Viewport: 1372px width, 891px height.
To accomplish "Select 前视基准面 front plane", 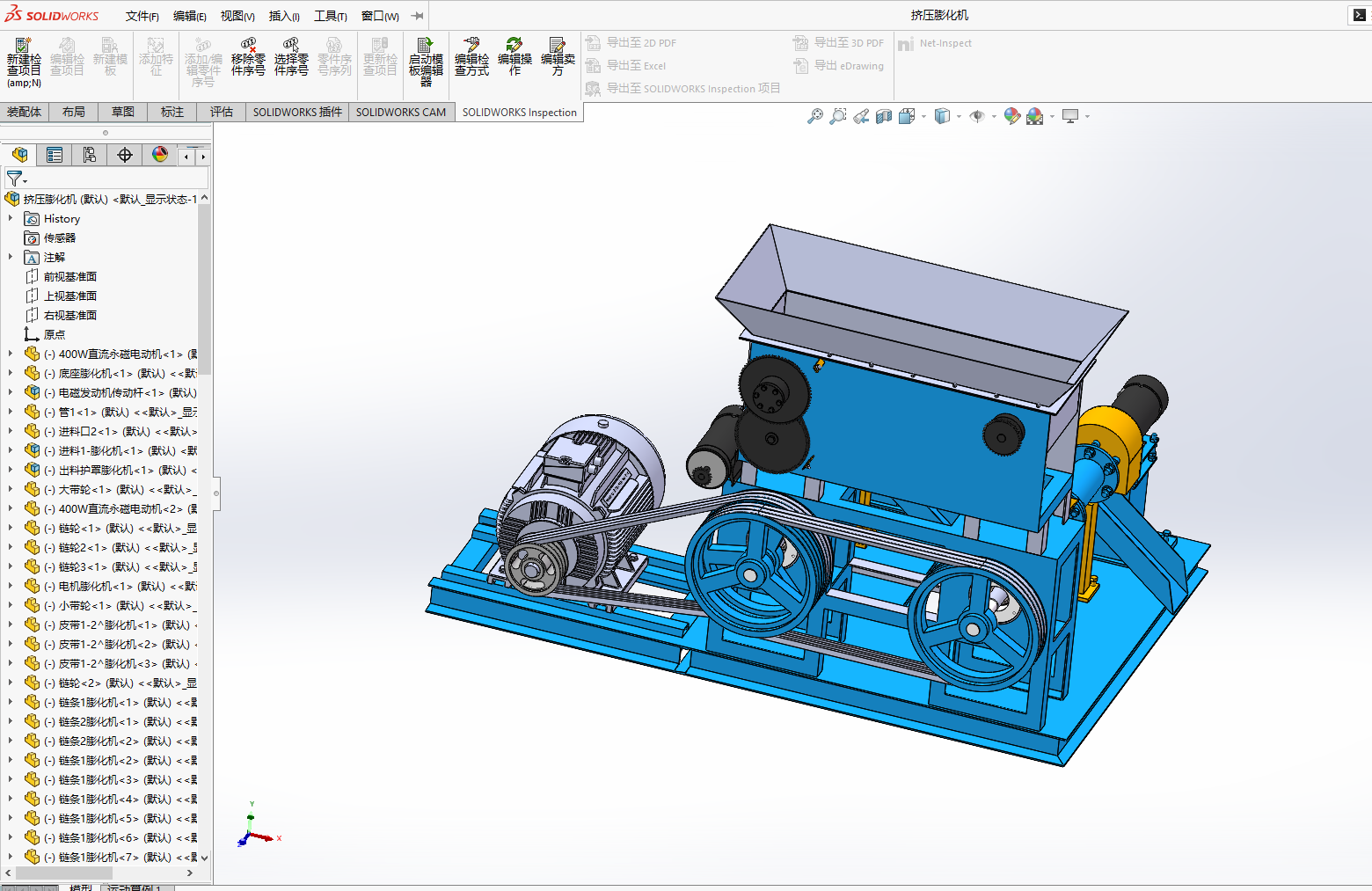I will 70,276.
